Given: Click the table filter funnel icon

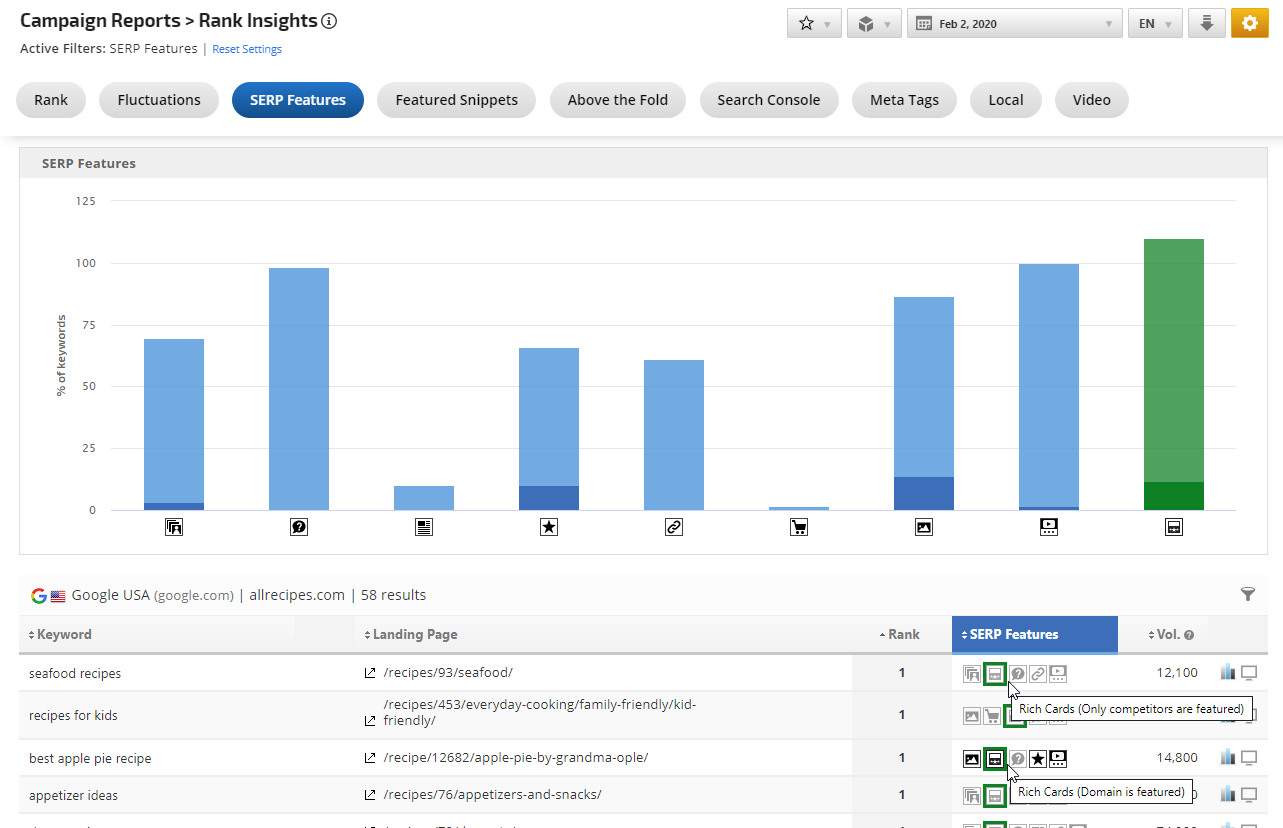Looking at the screenshot, I should coord(1248,595).
